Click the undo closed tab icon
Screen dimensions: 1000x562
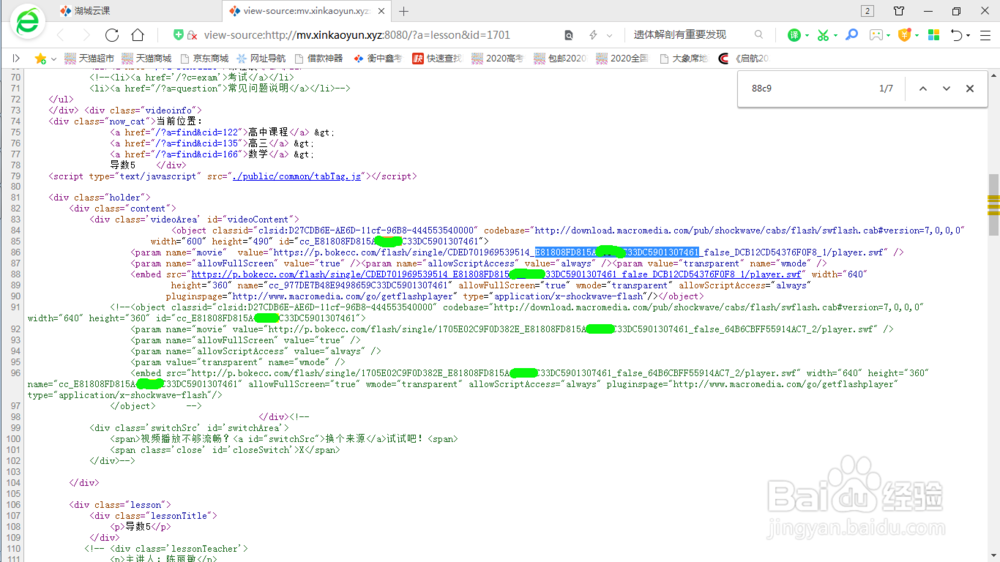(x=956, y=36)
